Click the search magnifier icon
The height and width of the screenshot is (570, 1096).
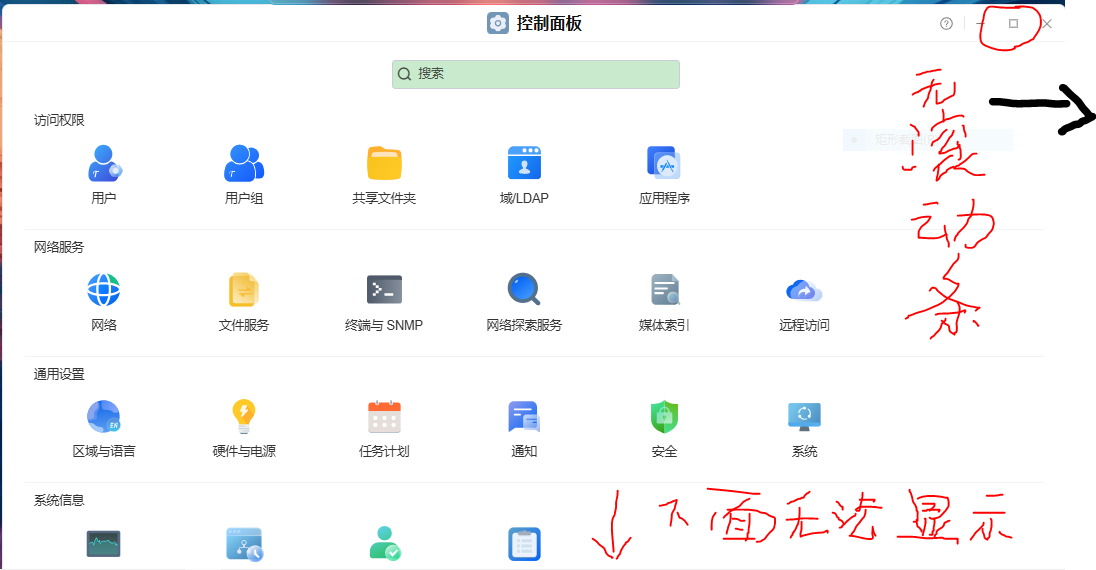click(404, 74)
